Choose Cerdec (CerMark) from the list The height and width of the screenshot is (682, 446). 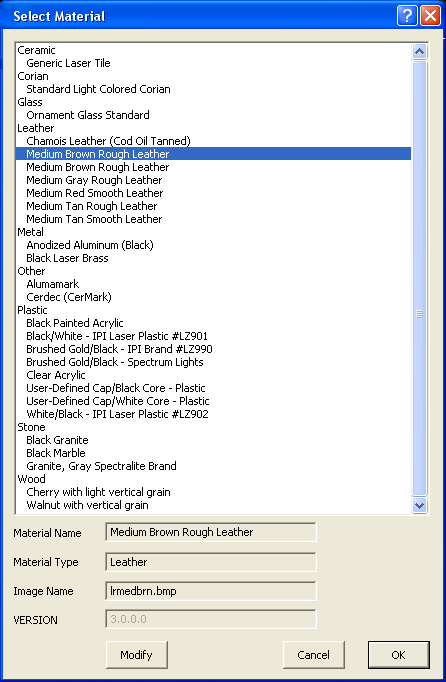click(x=69, y=297)
